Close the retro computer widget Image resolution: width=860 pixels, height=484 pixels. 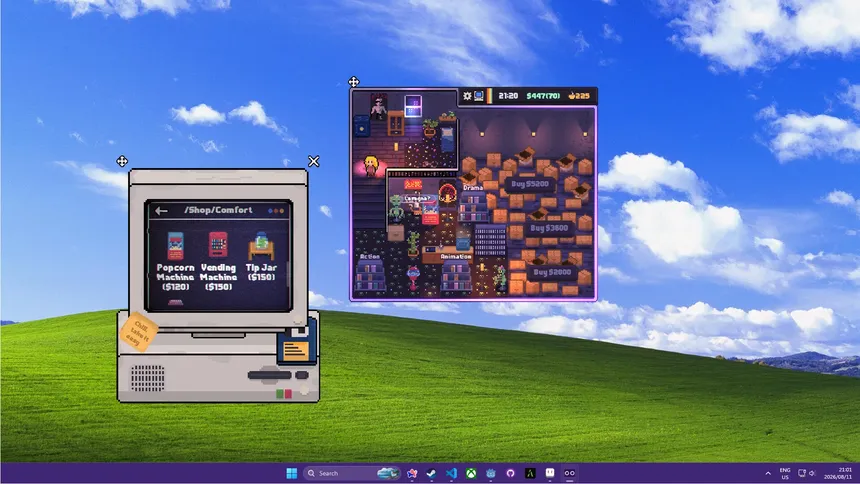(x=313, y=161)
